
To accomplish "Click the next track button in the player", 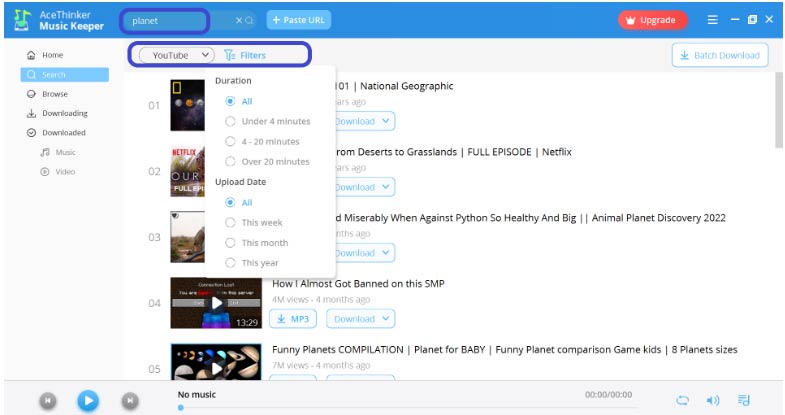I will tap(130, 400).
